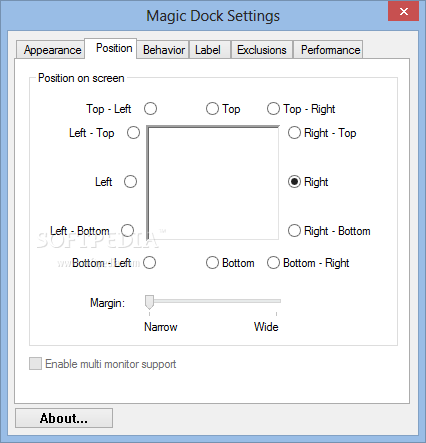Choose the Right - Bottom radio button

[x=294, y=230]
